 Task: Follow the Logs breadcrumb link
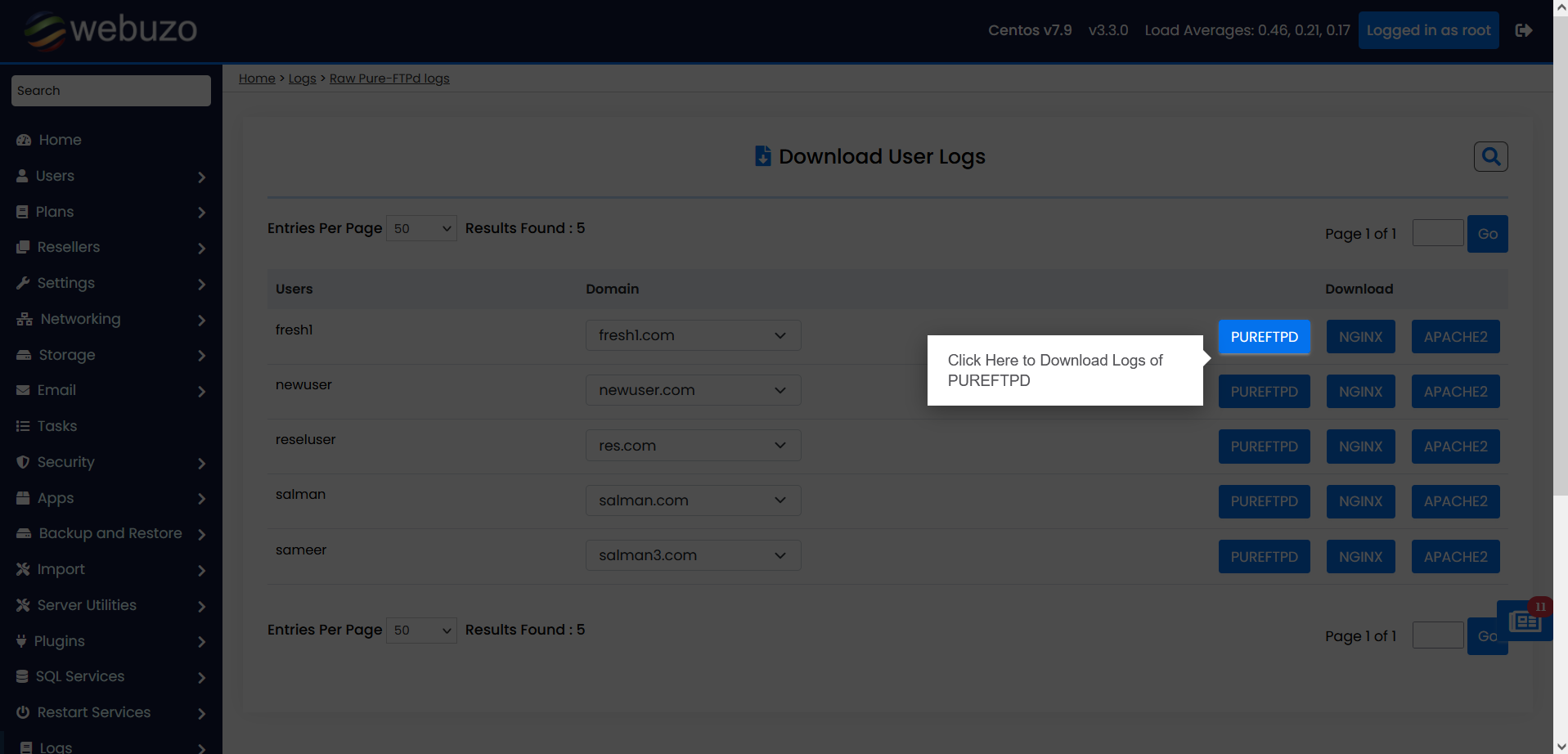[302, 79]
